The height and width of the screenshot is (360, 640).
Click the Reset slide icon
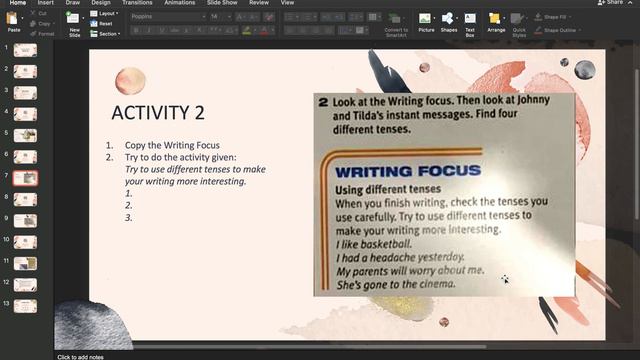(94, 24)
